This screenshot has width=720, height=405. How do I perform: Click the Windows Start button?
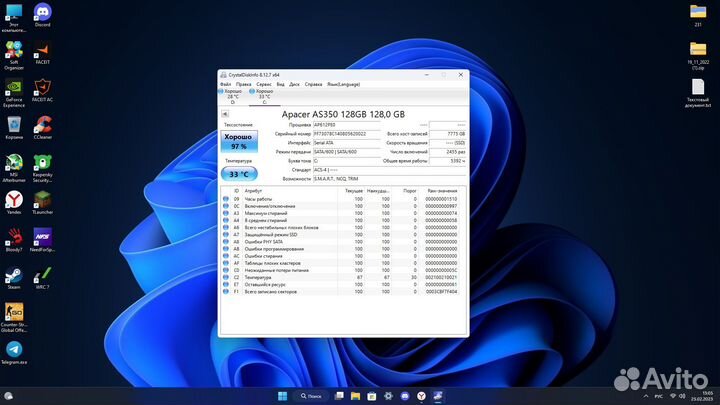pyautogui.click(x=281, y=394)
